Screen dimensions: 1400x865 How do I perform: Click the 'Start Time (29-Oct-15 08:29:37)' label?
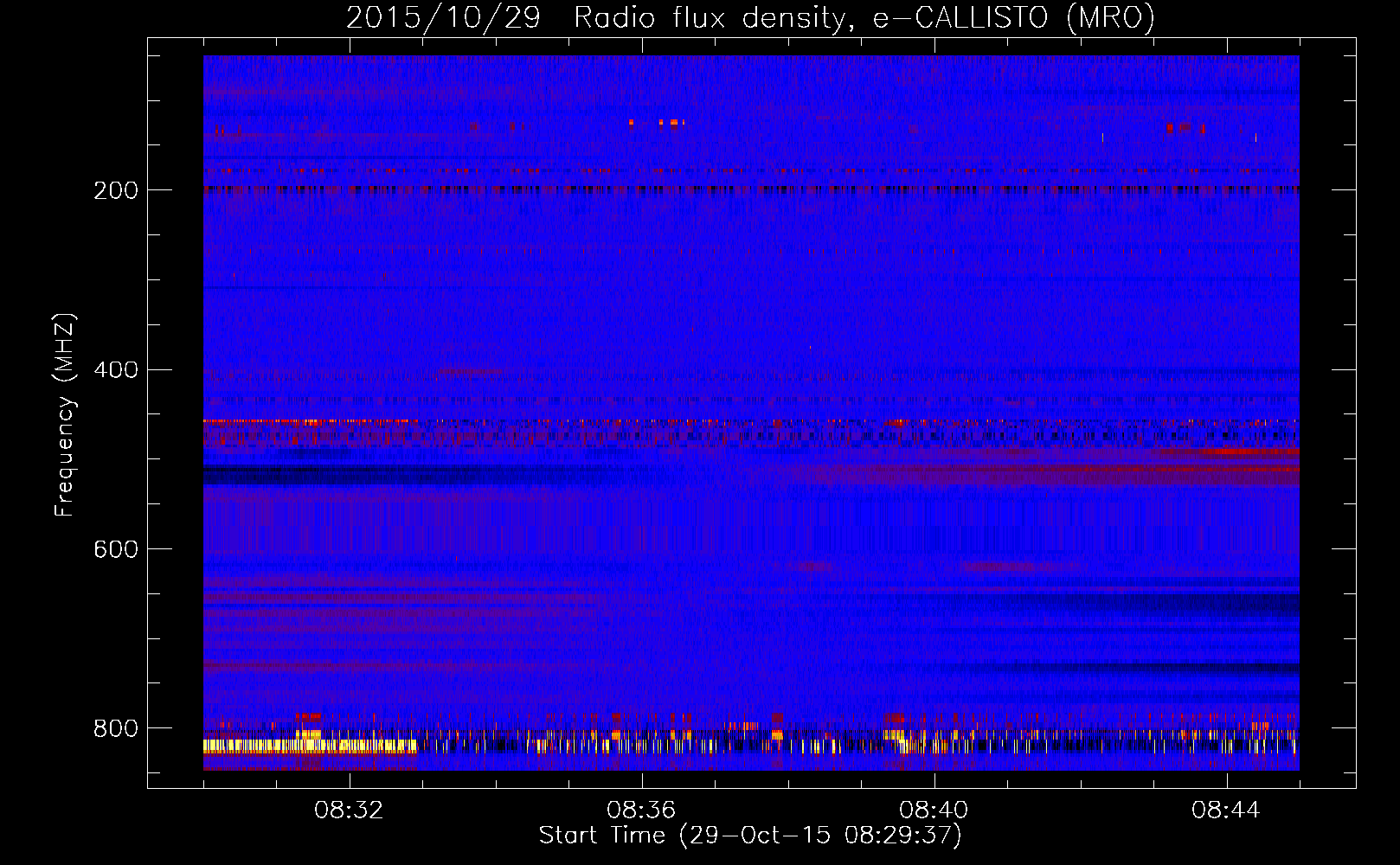pos(750,836)
